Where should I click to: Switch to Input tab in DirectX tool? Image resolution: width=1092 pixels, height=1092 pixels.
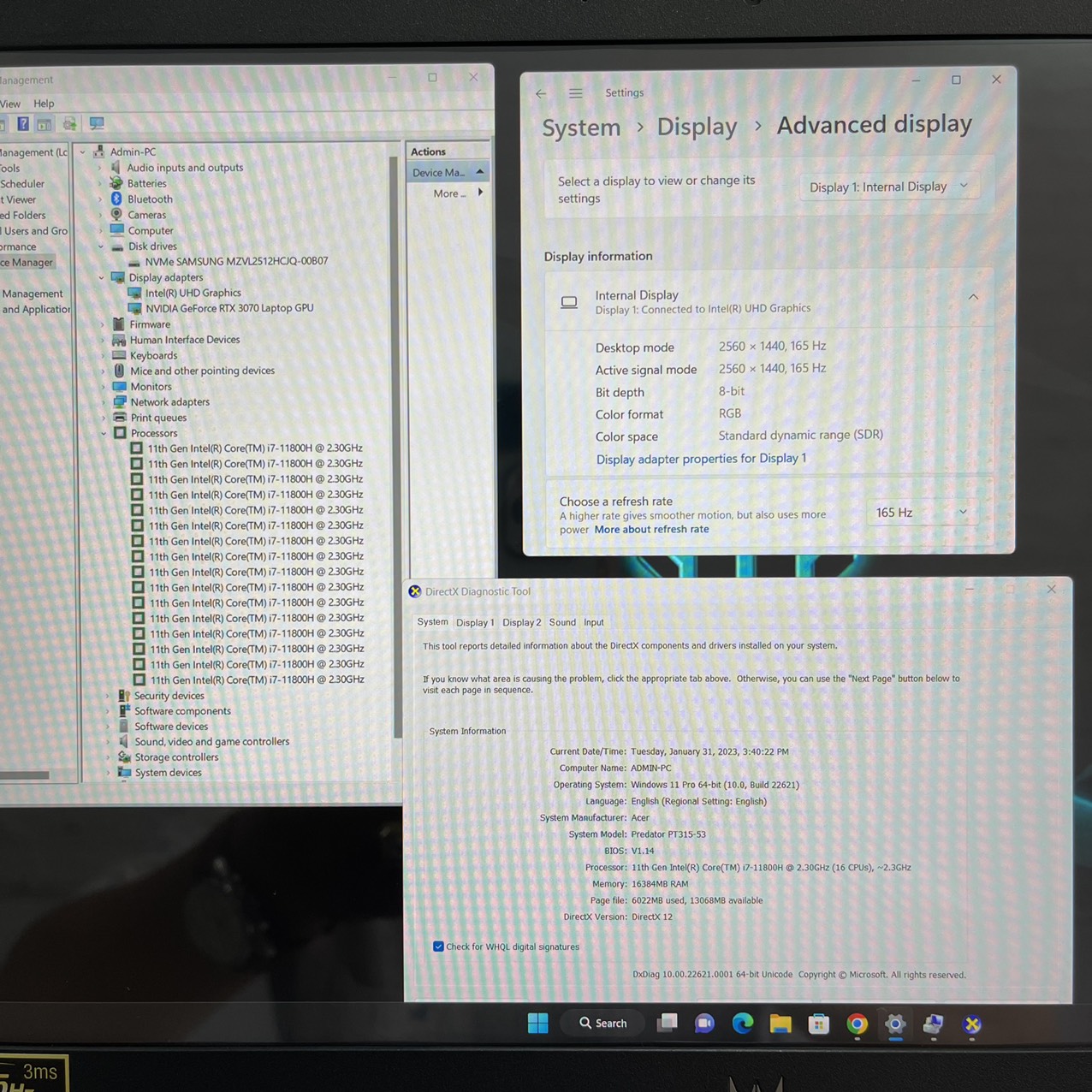pos(594,622)
